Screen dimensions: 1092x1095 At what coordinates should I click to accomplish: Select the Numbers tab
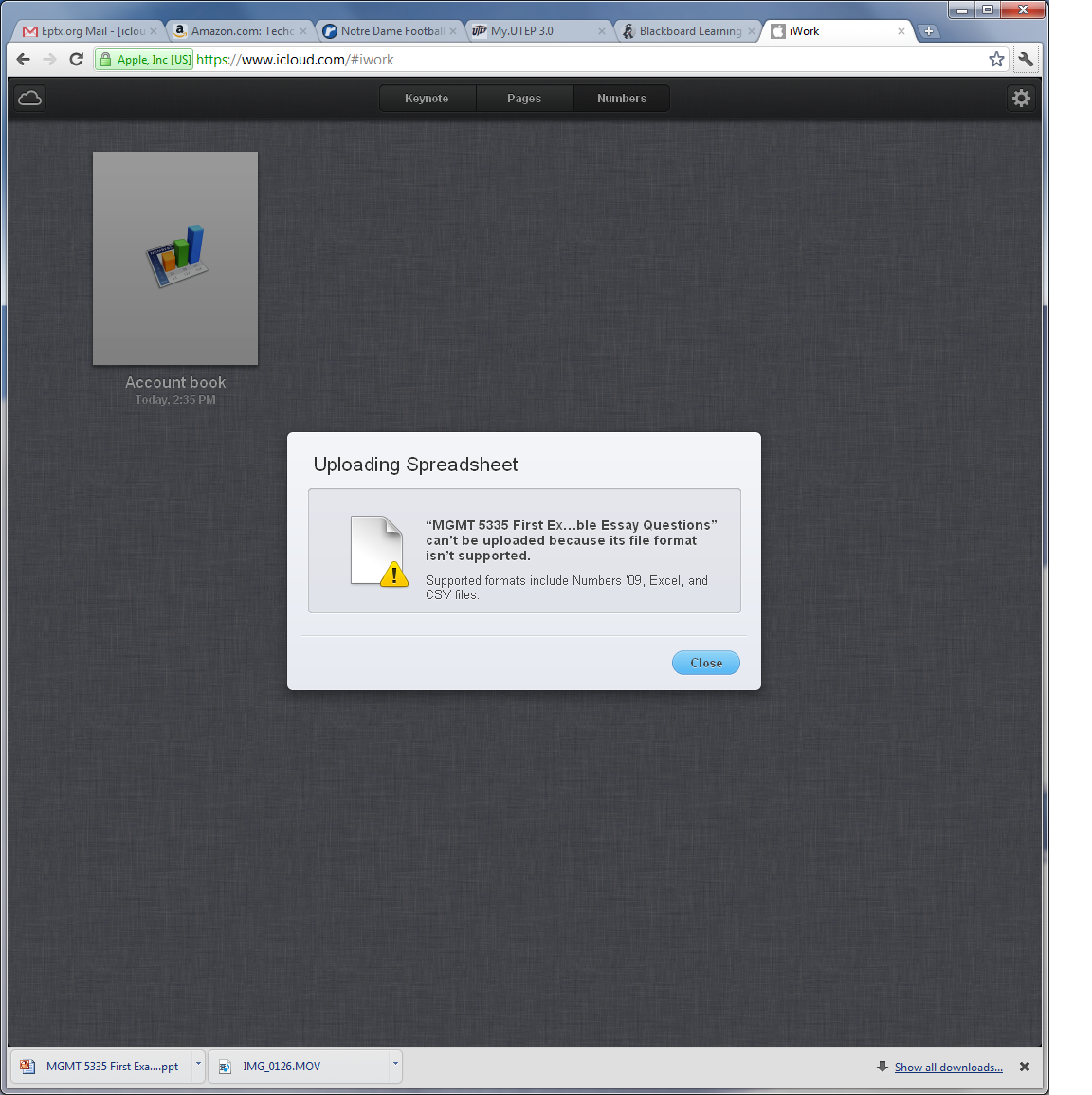click(x=621, y=98)
